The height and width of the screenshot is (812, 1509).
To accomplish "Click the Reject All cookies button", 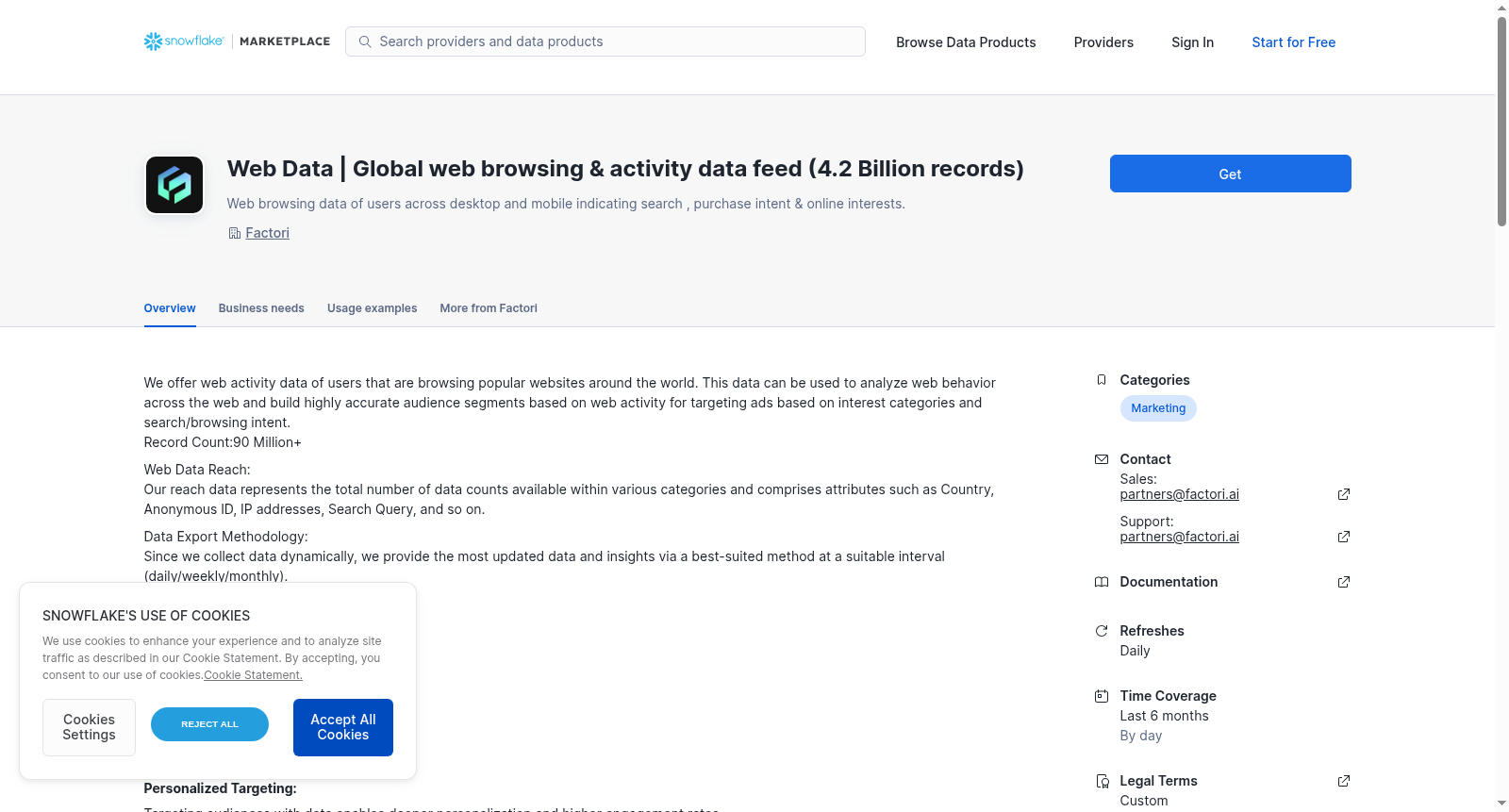I will (x=209, y=724).
